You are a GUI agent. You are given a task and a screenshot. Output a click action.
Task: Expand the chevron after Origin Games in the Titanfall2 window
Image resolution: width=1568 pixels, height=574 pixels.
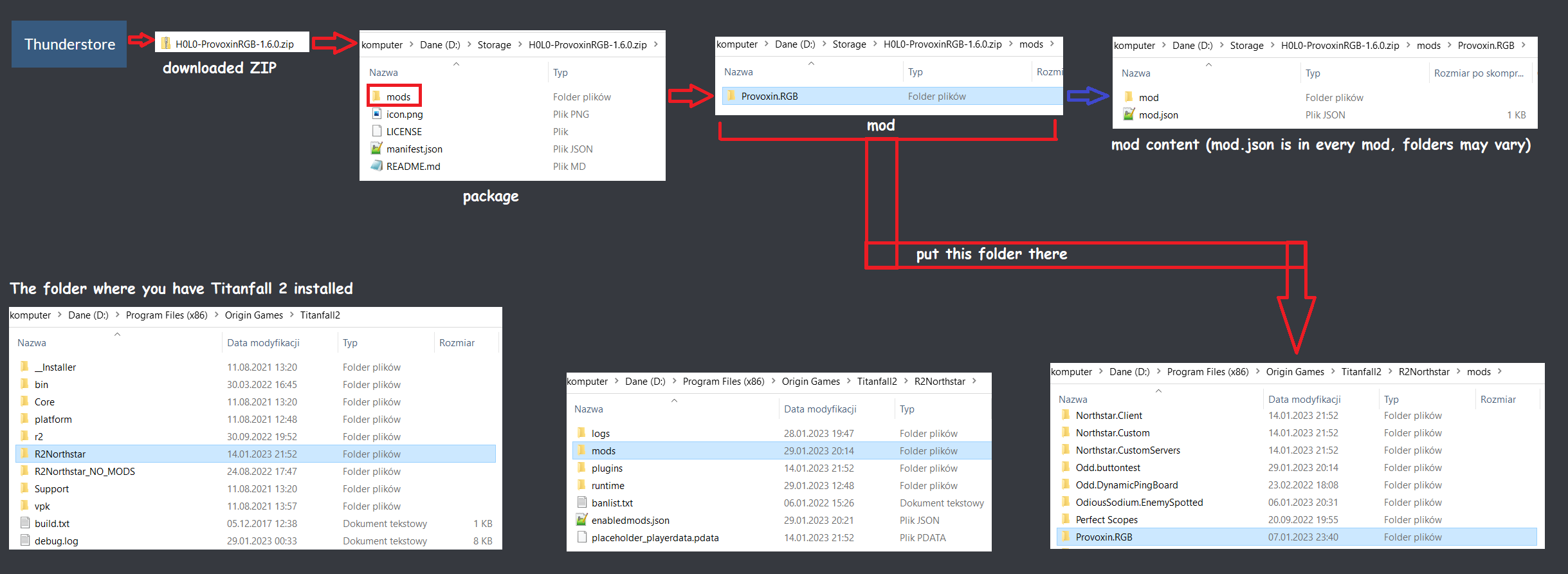(291, 315)
